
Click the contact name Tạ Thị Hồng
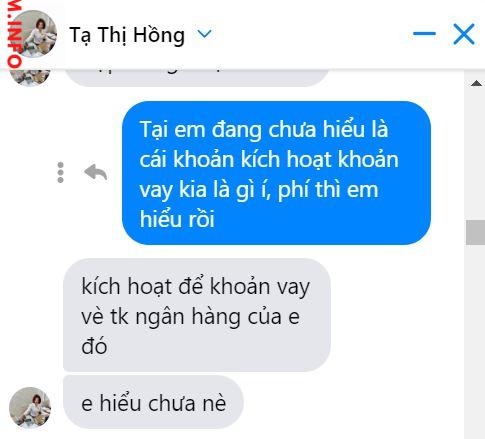tap(127, 35)
